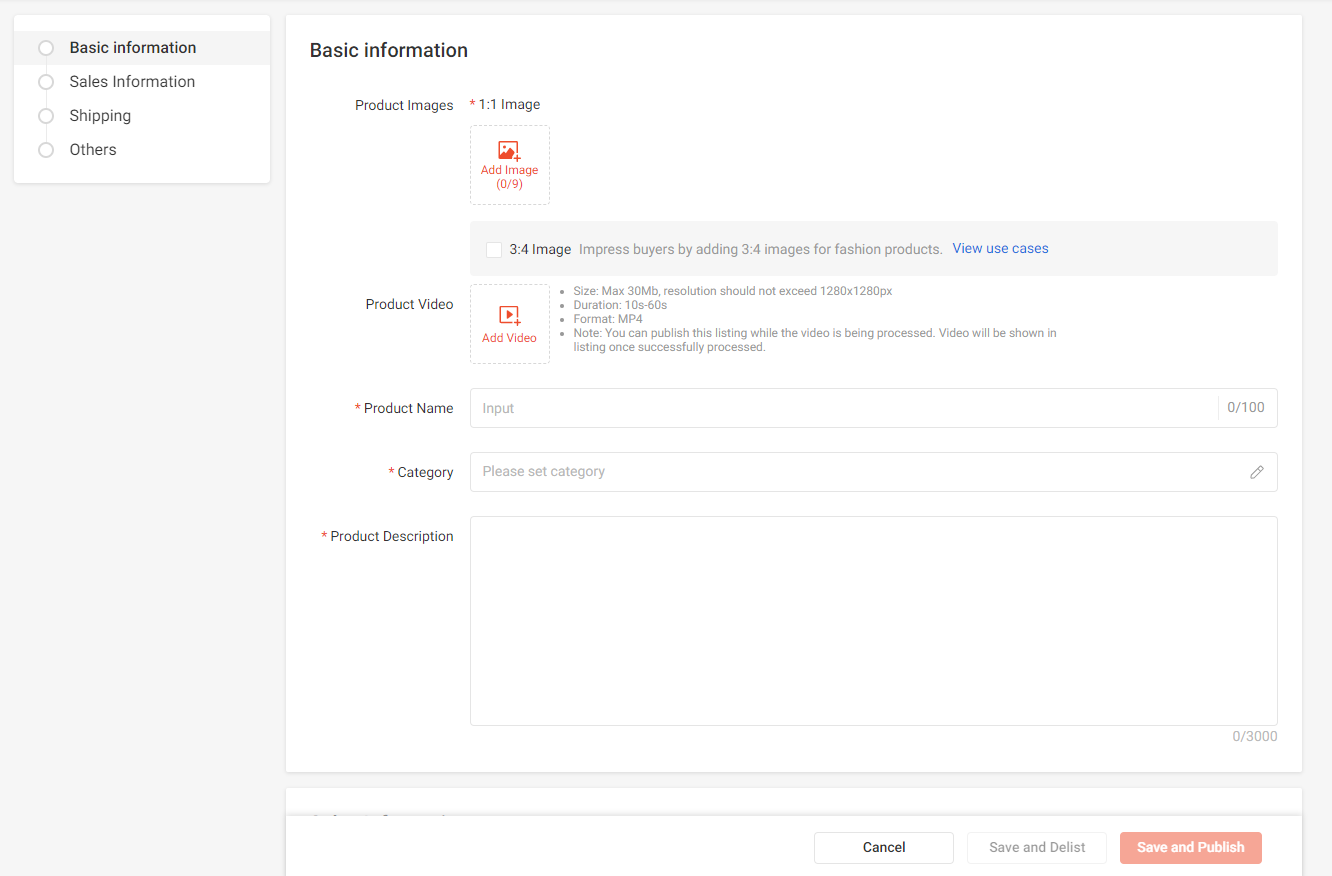
Task: Click the Shipping step circle
Action: [46, 116]
